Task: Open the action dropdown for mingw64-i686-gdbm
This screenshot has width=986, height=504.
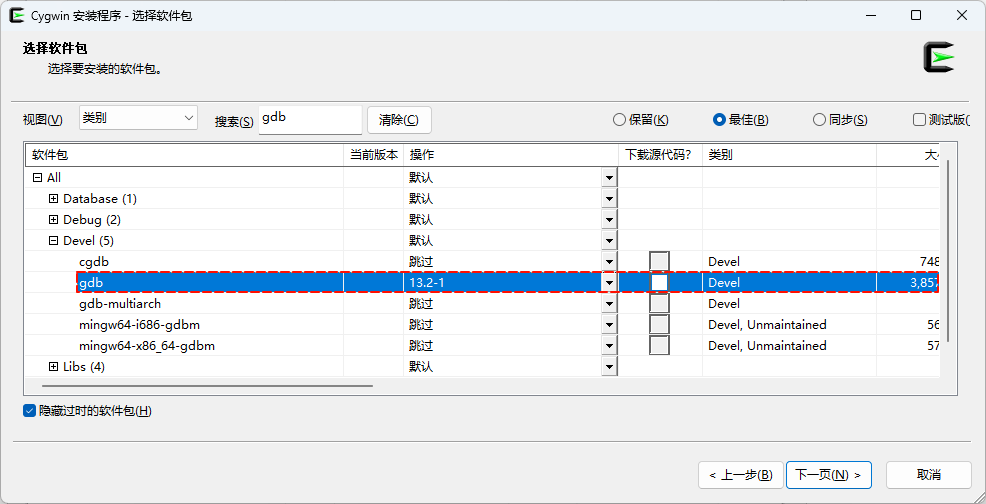Action: [x=609, y=325]
